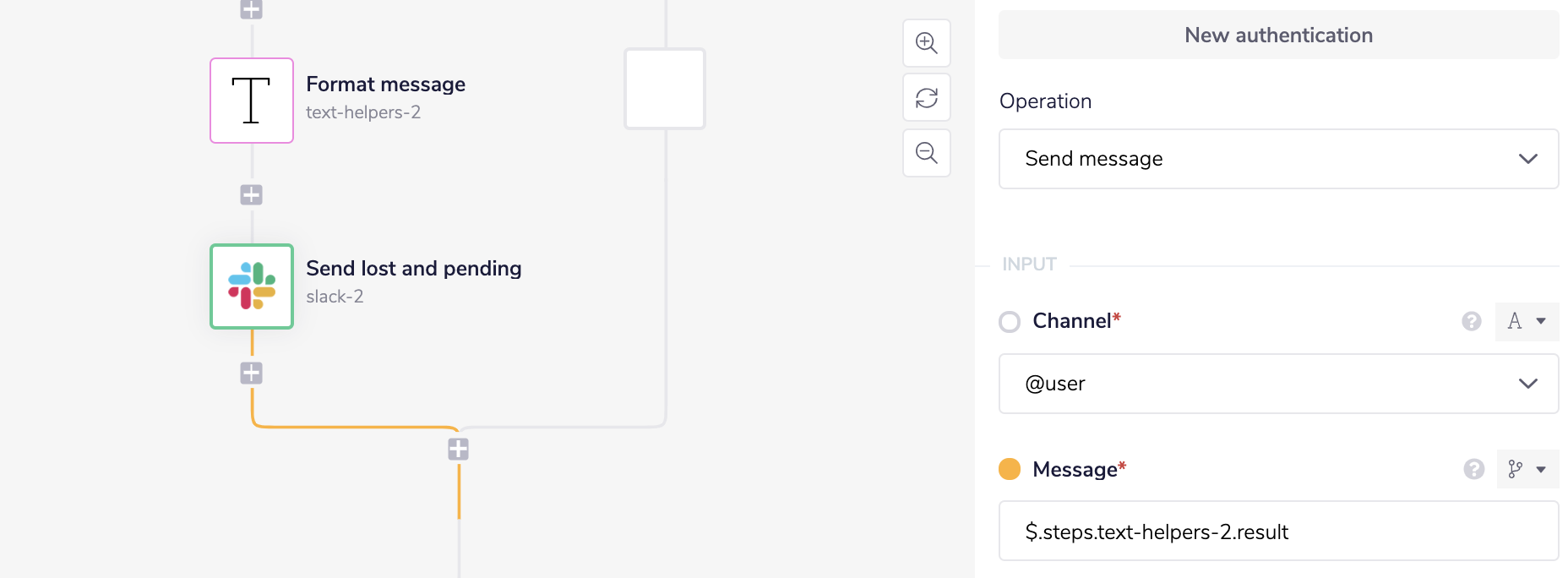
Task: Open the help icon beside Message
Action: point(1472,469)
